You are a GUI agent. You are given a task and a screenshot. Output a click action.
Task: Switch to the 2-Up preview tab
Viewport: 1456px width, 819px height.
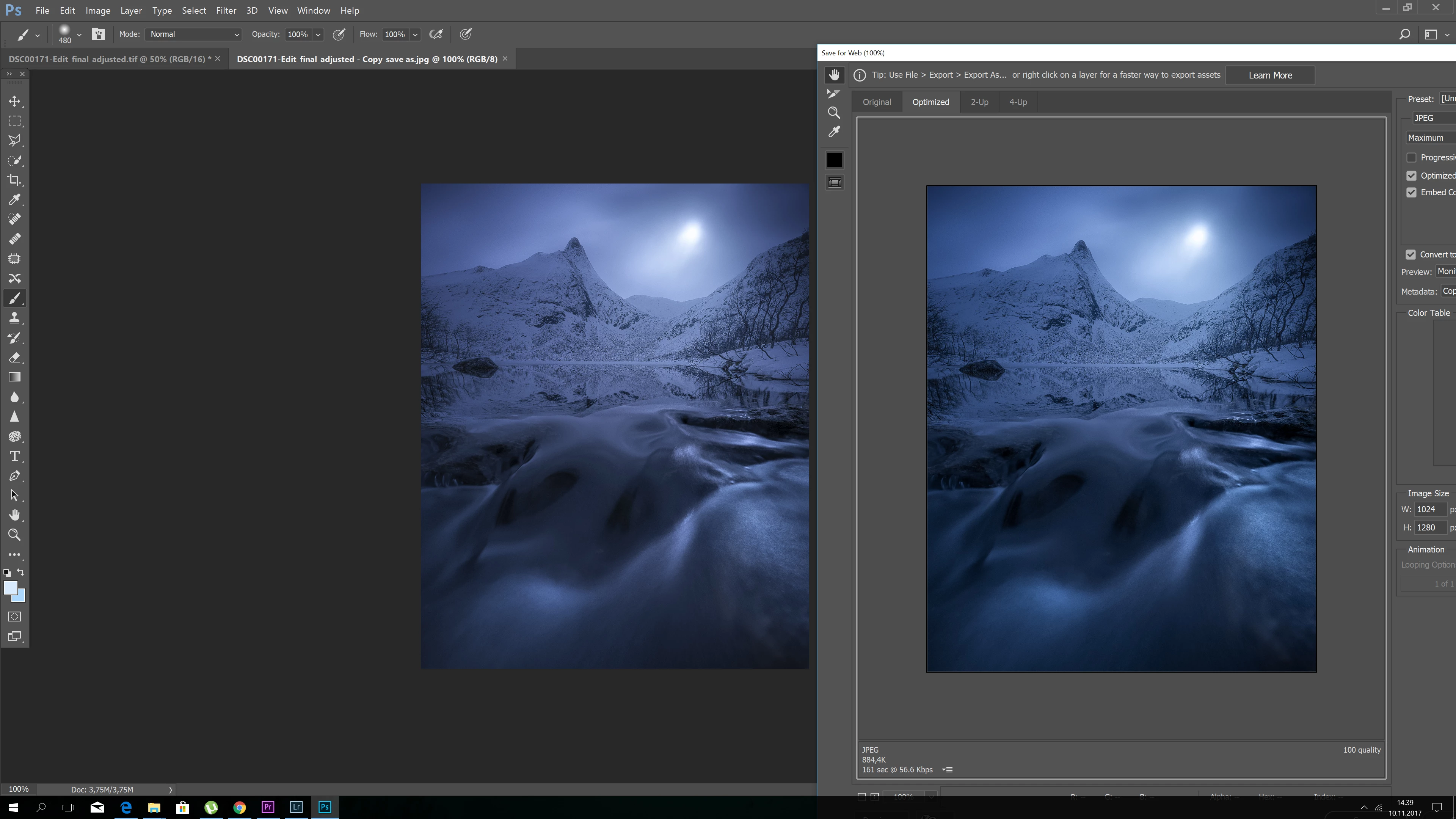pyautogui.click(x=979, y=102)
